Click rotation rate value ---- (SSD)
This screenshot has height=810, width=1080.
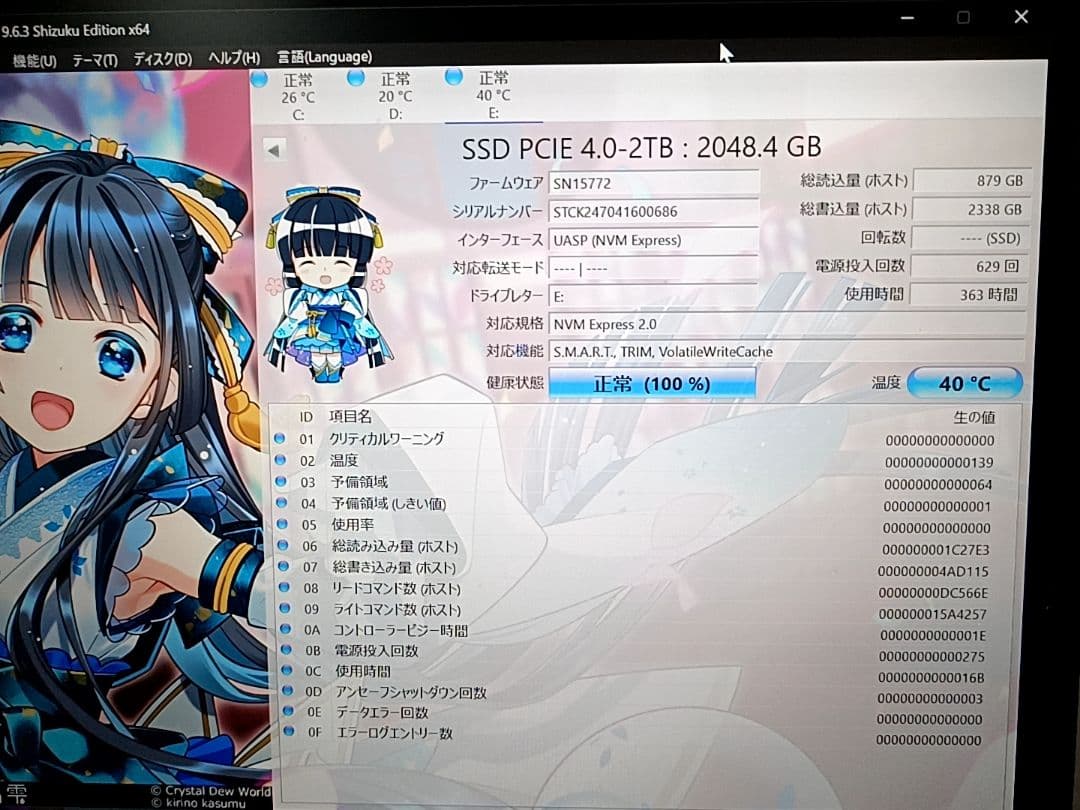click(x=970, y=238)
